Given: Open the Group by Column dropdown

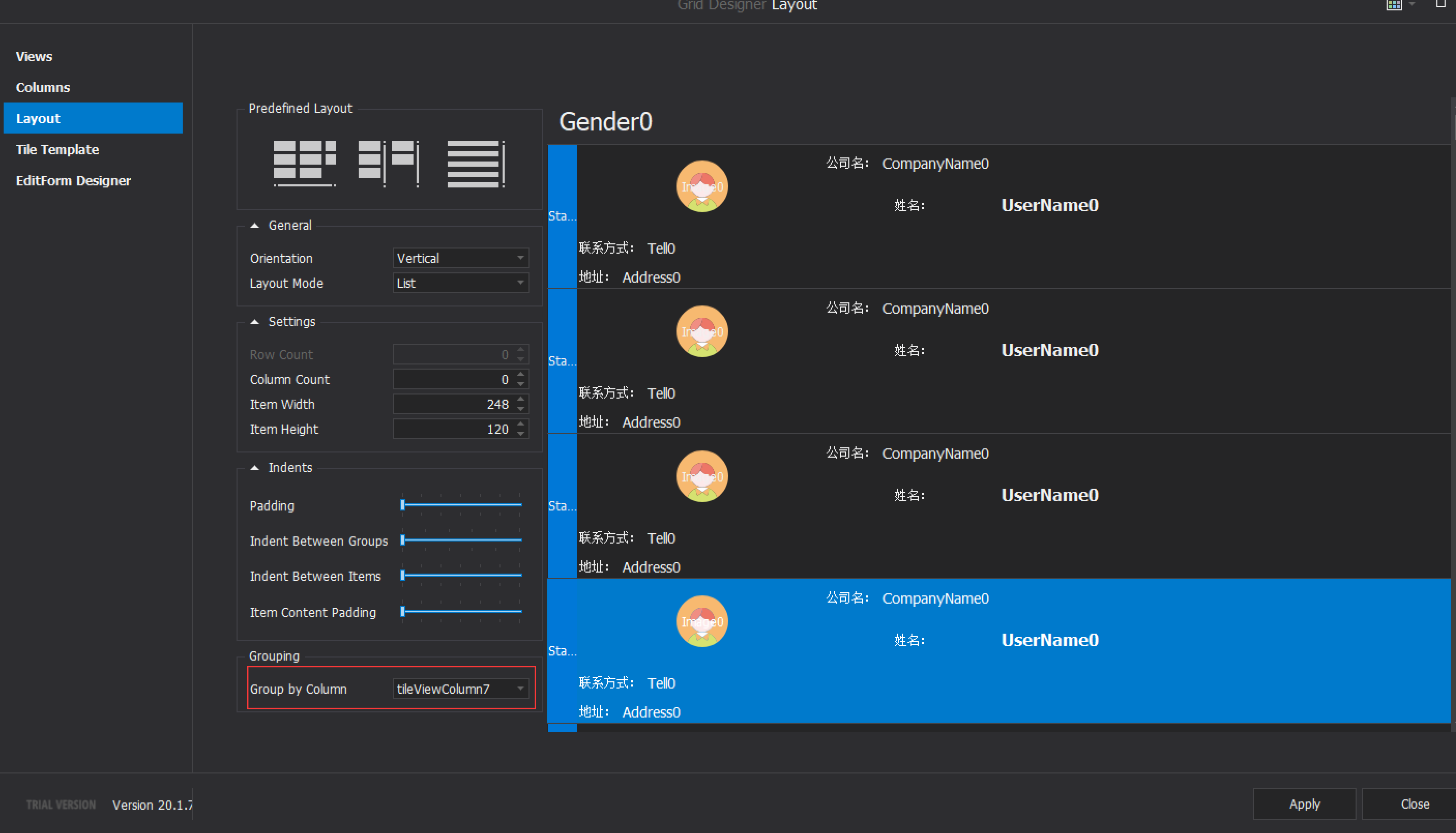Looking at the screenshot, I should pos(519,689).
